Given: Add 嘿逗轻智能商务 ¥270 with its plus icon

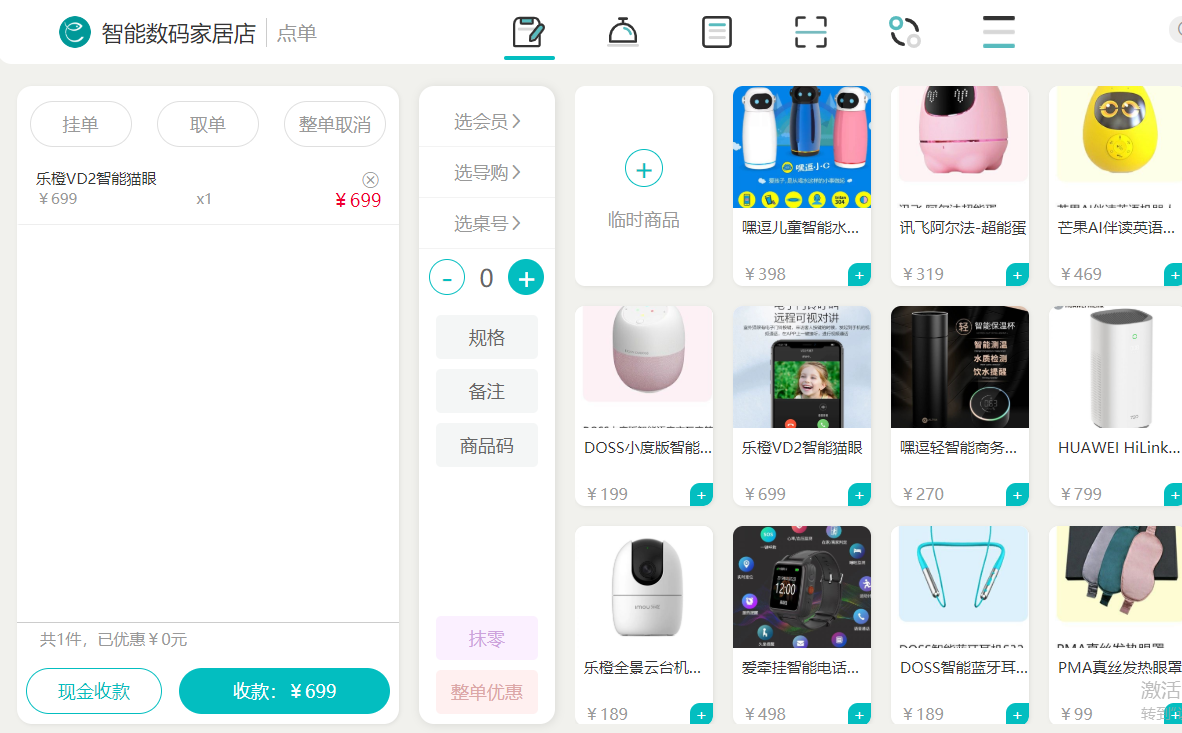Looking at the screenshot, I should pyautogui.click(x=1018, y=495).
